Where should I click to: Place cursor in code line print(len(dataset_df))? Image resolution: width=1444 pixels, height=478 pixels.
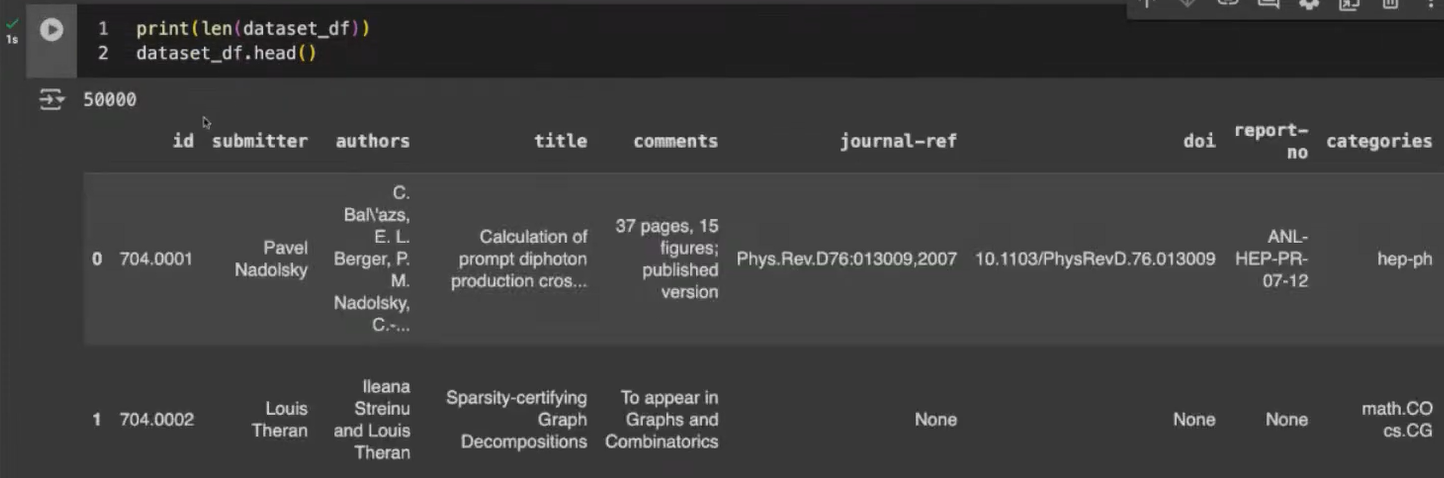click(253, 29)
